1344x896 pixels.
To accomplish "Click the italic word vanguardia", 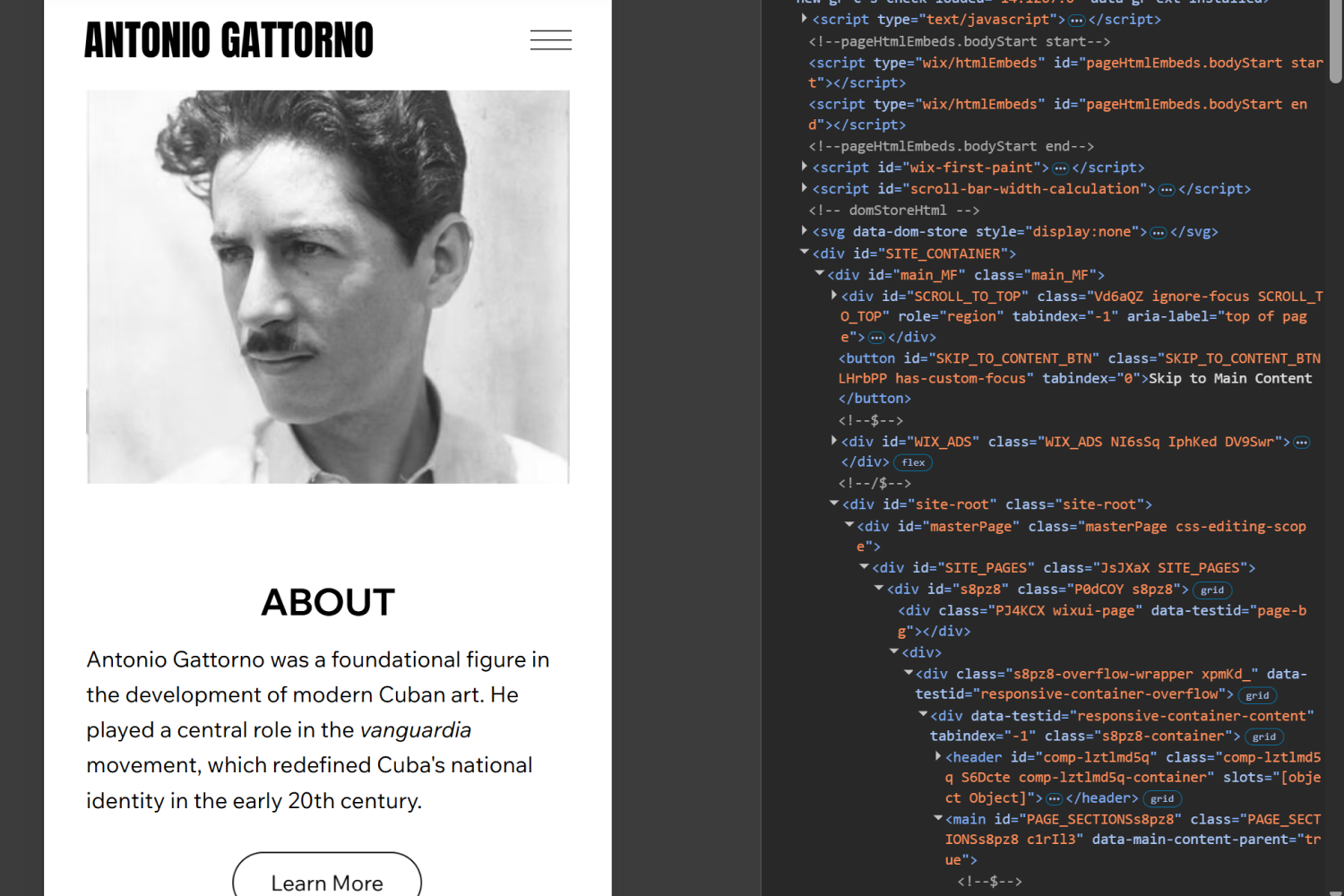I will point(416,730).
